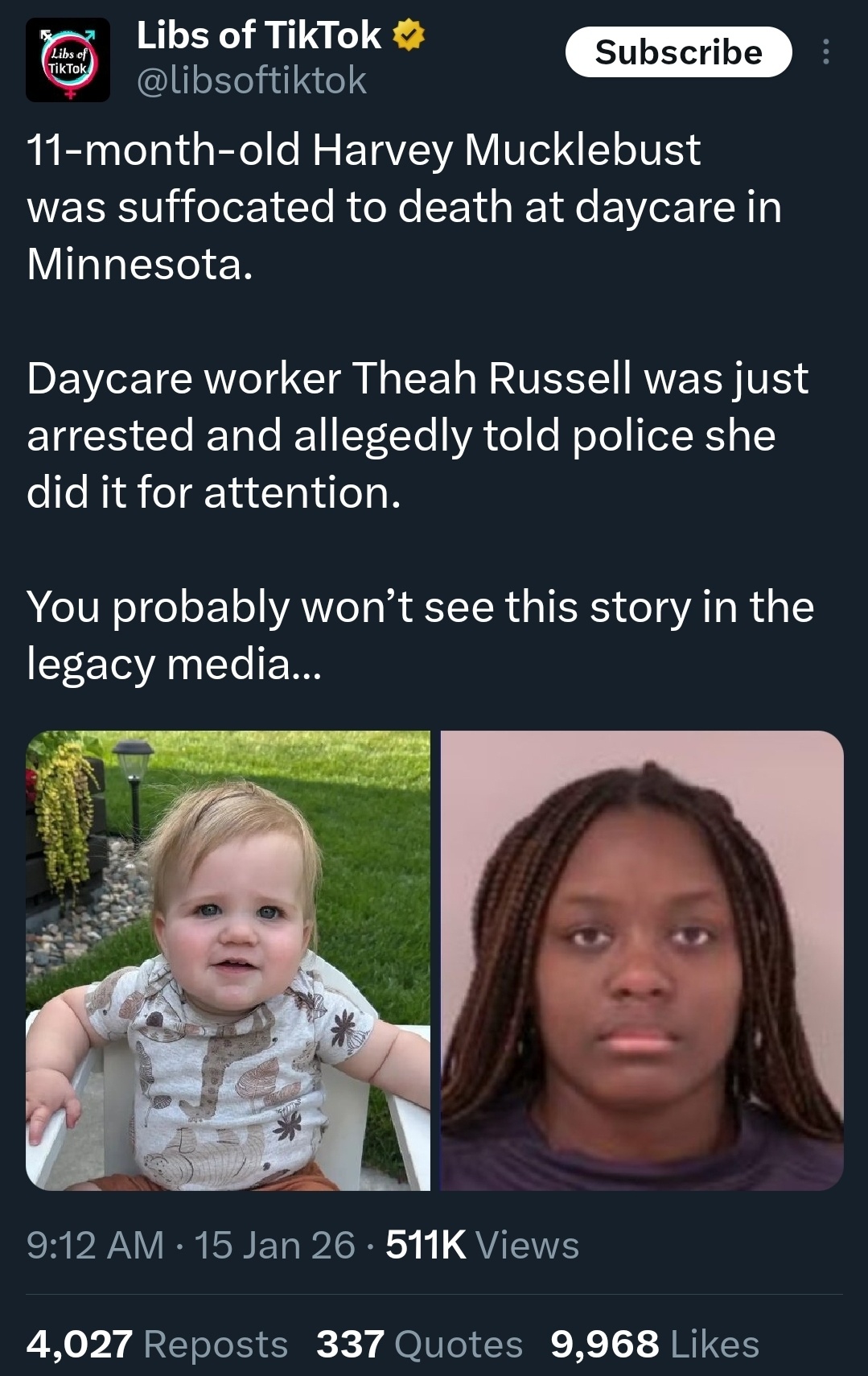Screen dimensions: 868x1376
Task: Subscribe to Libs of TikTok
Action: pyautogui.click(x=679, y=52)
